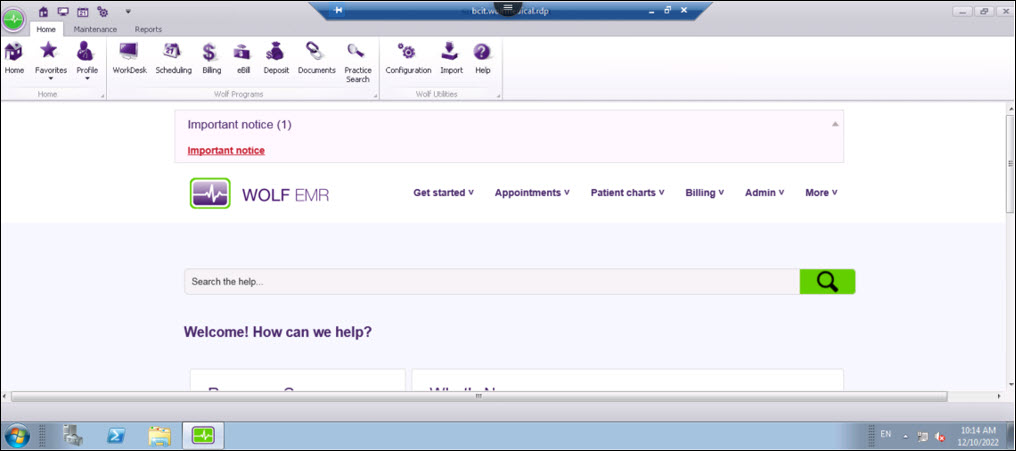Open the Scheduling program
The width and height of the screenshot is (1016, 451).
pyautogui.click(x=173, y=58)
